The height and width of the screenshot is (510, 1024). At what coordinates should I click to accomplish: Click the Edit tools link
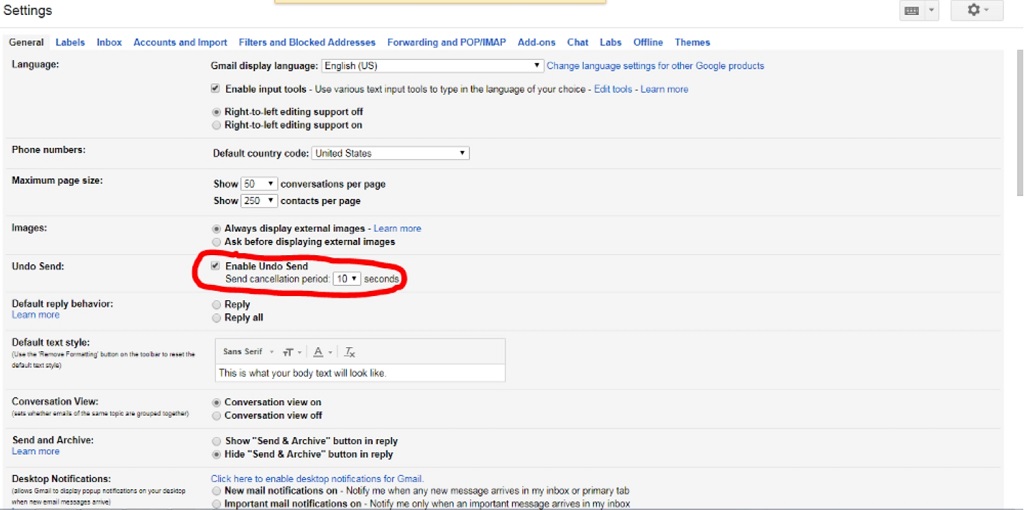[613, 89]
